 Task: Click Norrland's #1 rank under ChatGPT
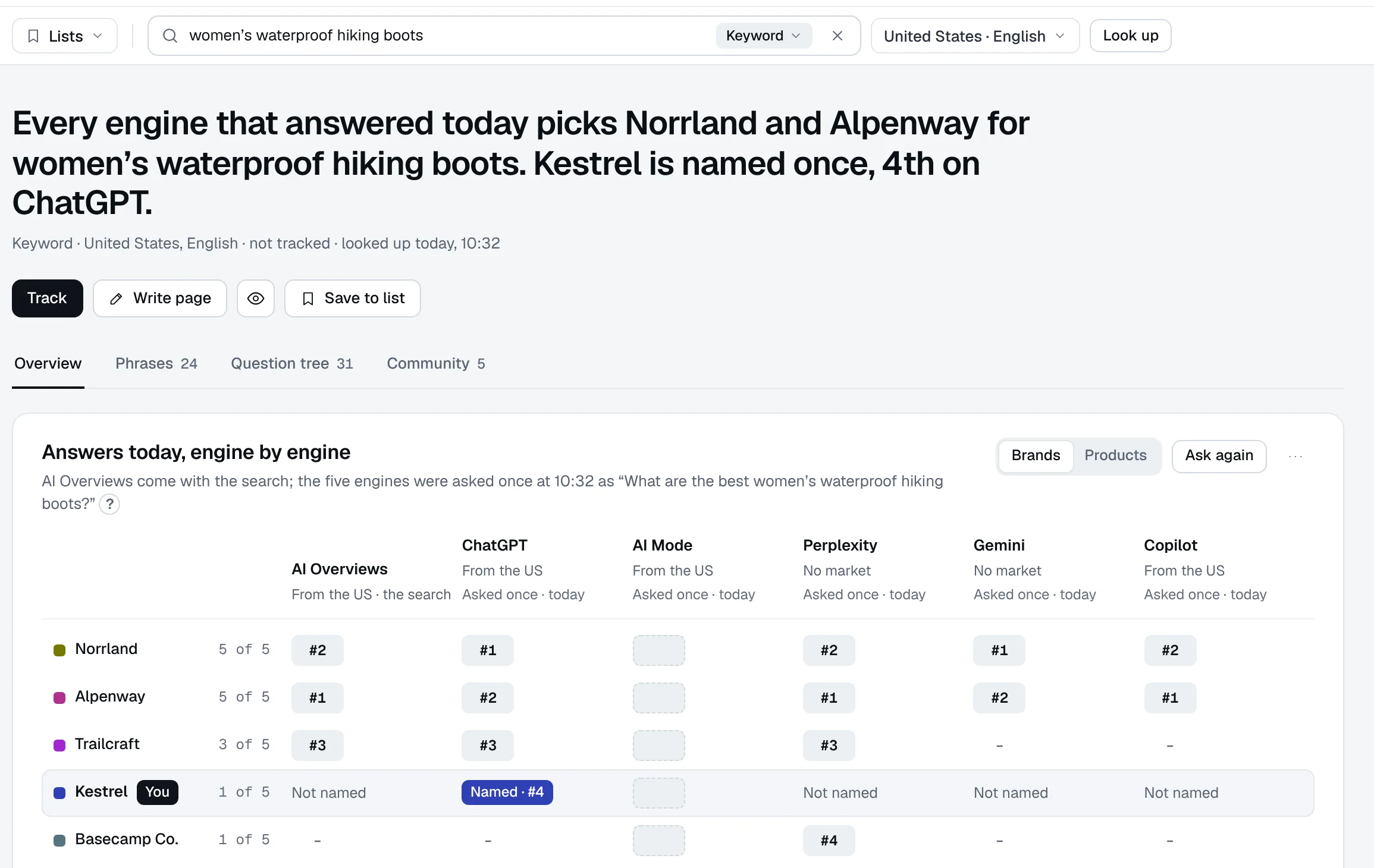tap(488, 650)
